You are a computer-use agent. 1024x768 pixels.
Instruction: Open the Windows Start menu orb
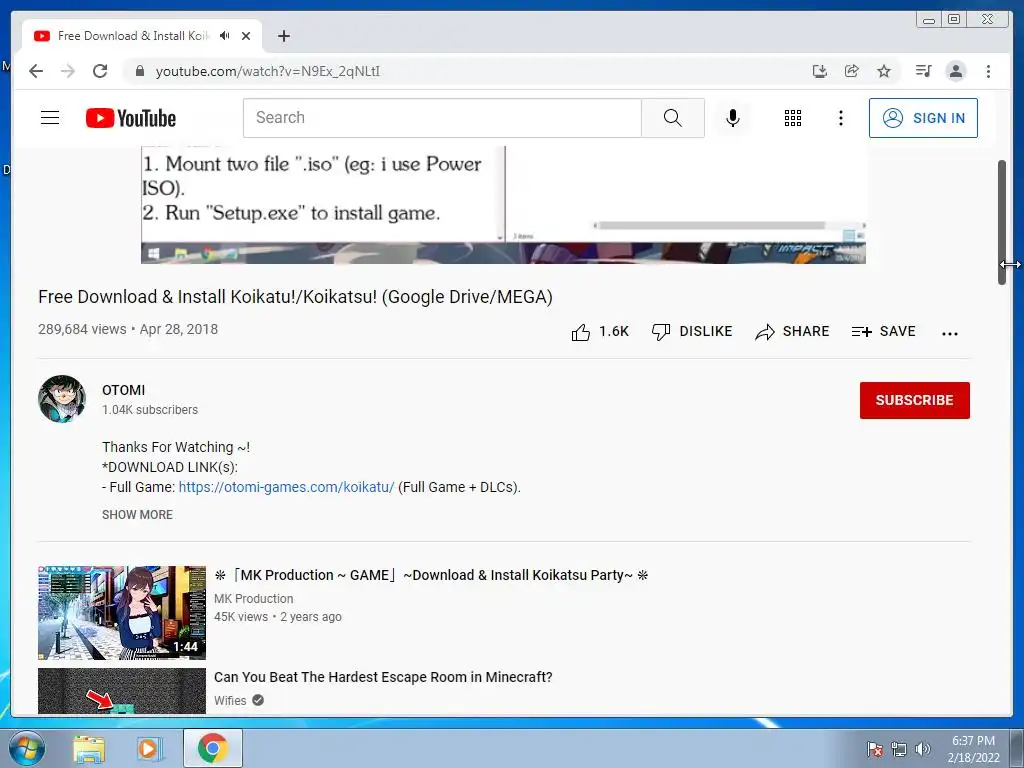27,748
